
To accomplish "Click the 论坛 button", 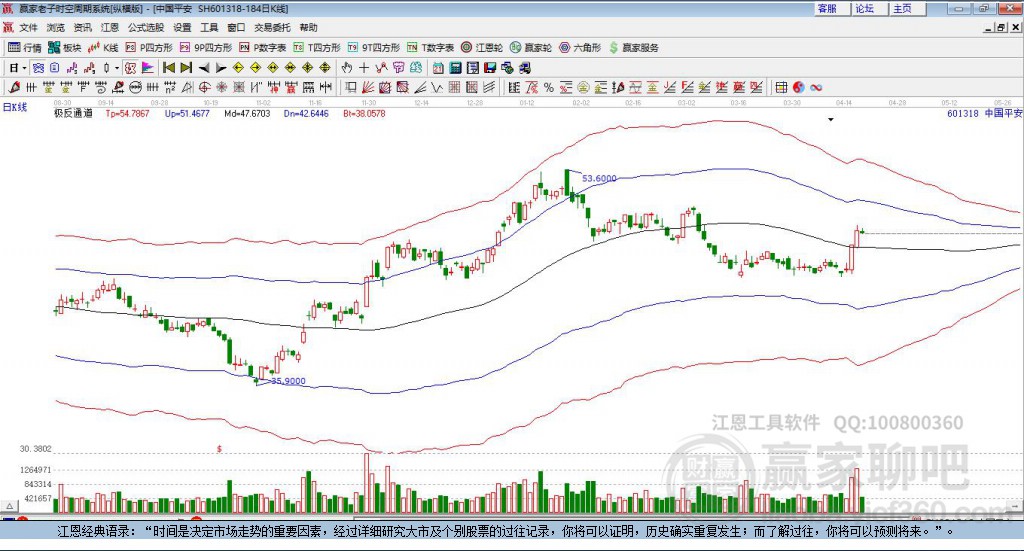I will click(x=871, y=8).
